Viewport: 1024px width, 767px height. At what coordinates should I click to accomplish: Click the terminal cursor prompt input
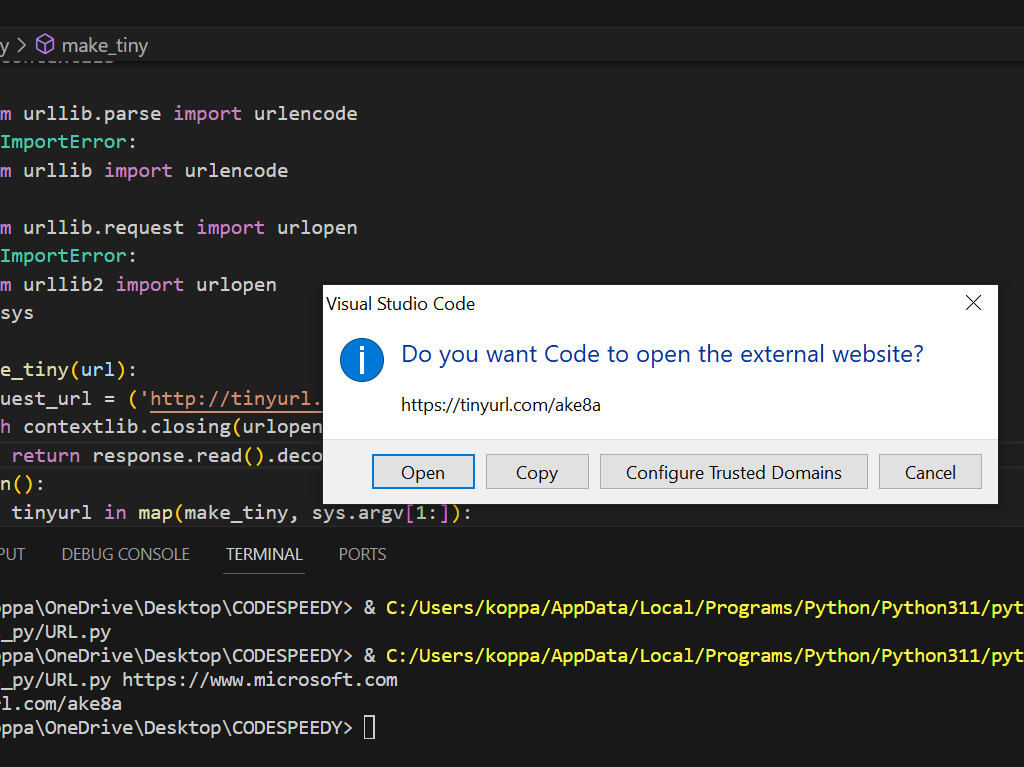click(x=369, y=727)
